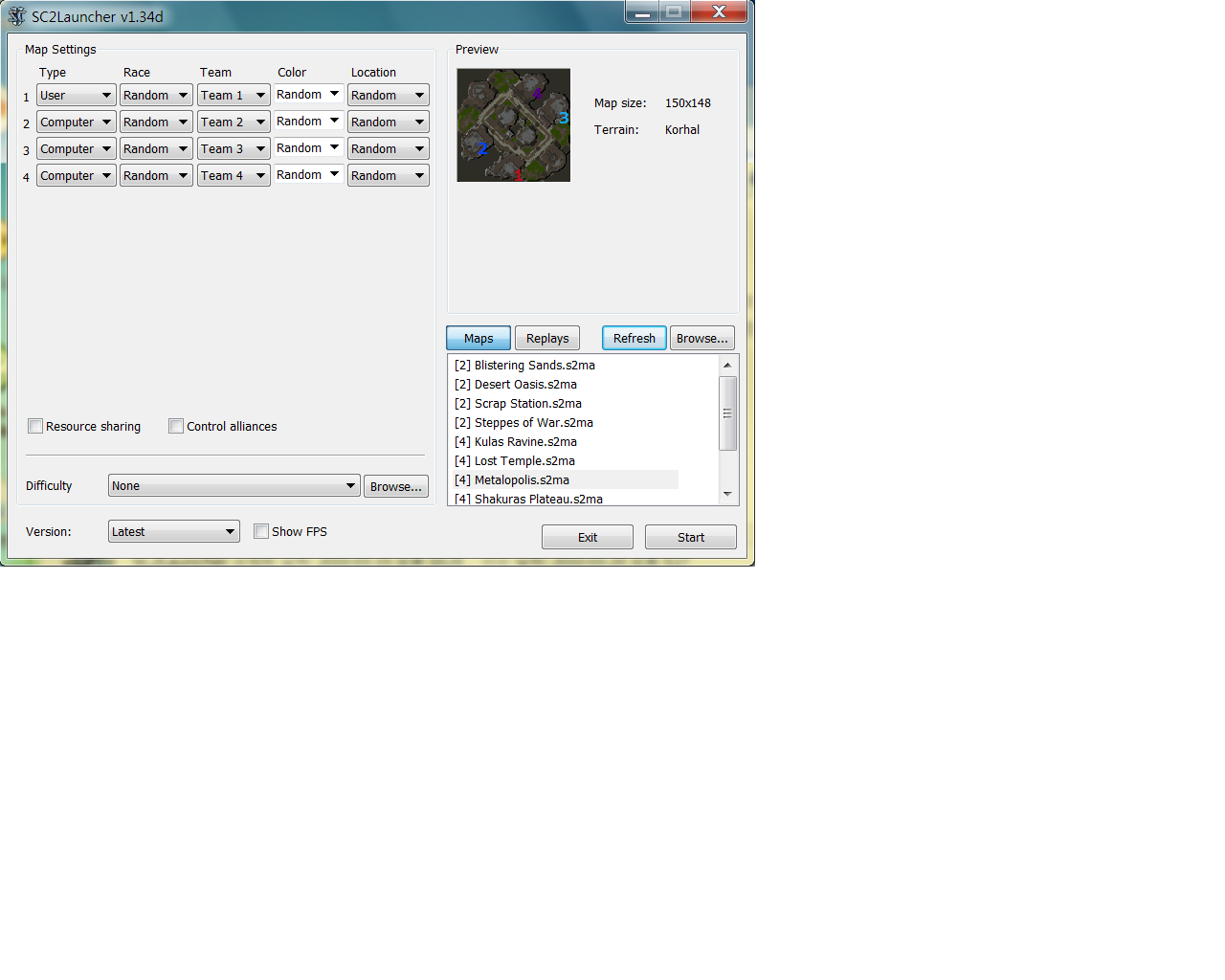Screen dimensions: 1225x980
Task: Switch to the Maps tab
Action: tap(479, 339)
